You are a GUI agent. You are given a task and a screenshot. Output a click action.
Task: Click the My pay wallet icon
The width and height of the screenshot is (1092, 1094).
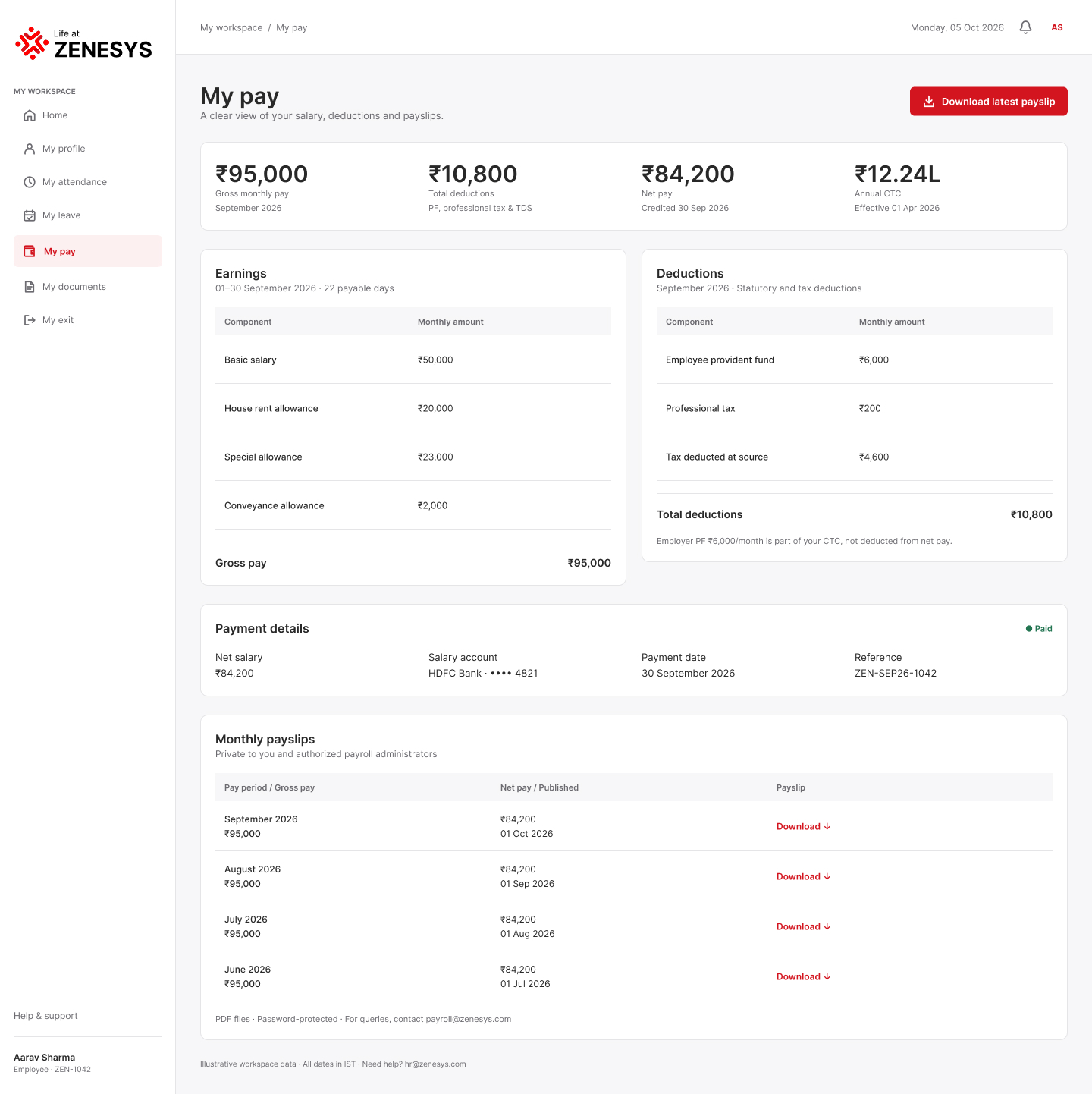click(30, 251)
